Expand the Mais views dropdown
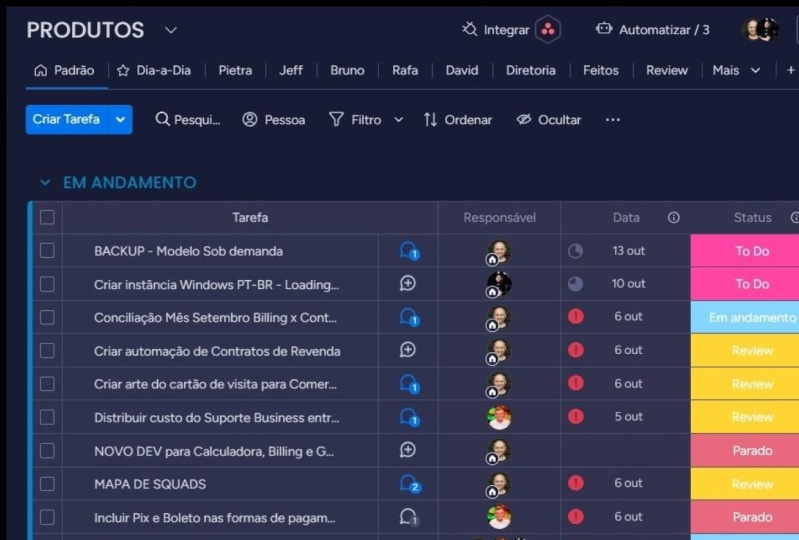This screenshot has height=540, width=799. 756,70
